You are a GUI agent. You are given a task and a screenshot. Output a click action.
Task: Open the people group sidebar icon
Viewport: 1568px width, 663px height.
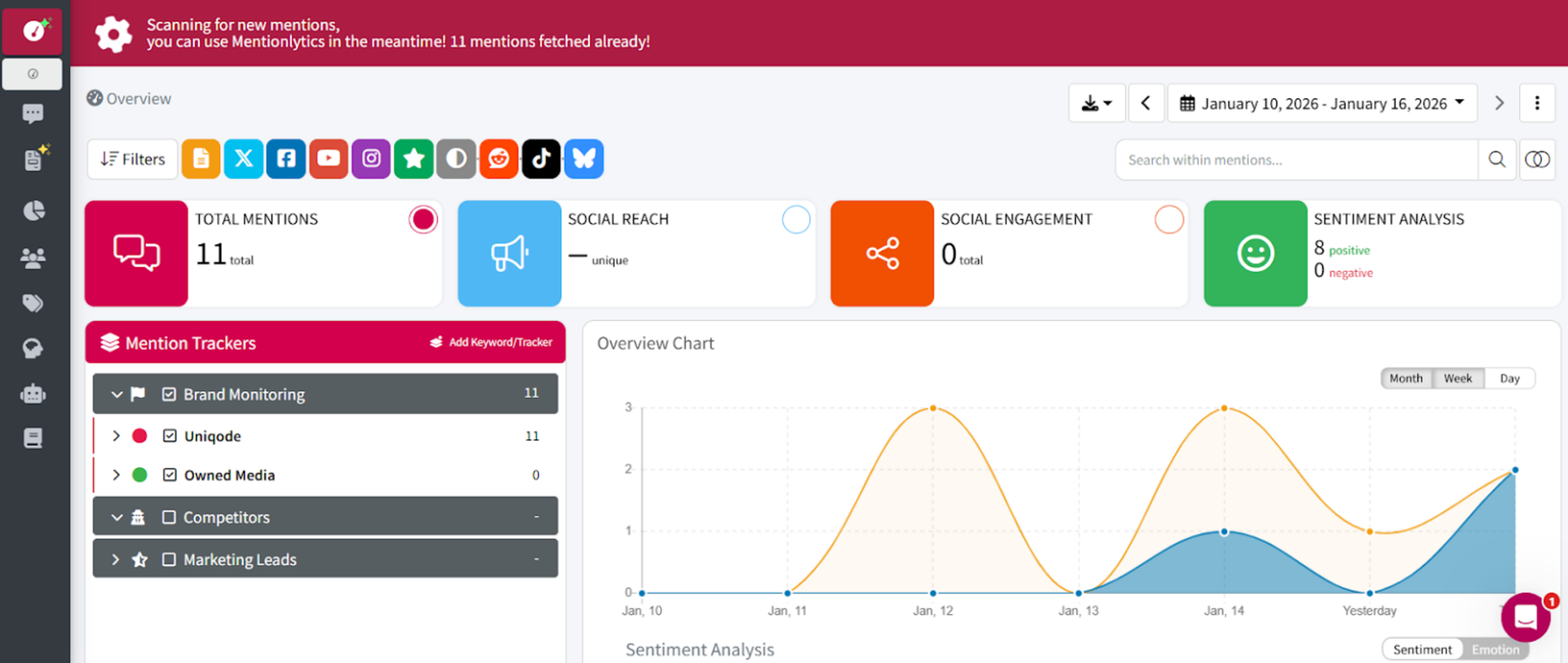point(33,258)
